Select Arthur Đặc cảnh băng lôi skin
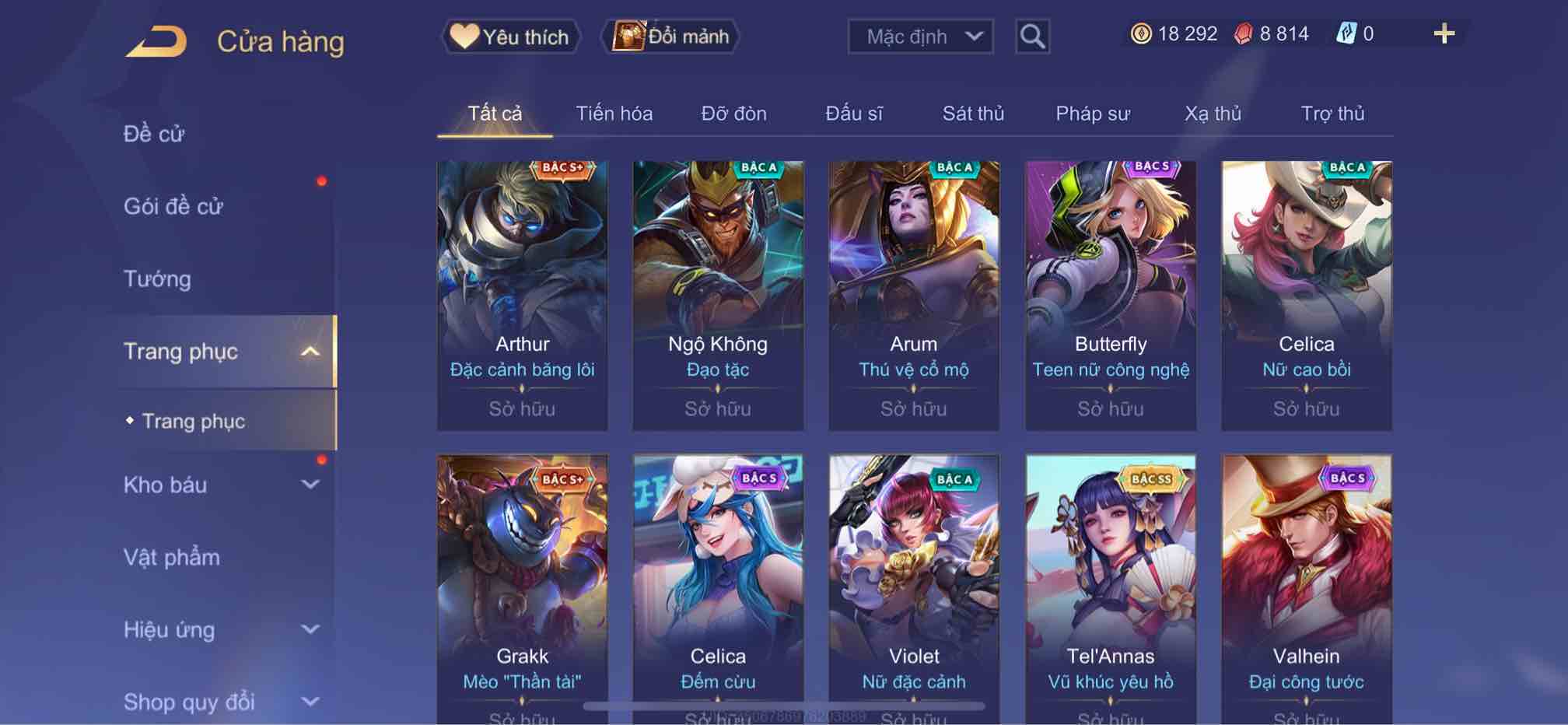This screenshot has width=1568, height=725. point(522,296)
